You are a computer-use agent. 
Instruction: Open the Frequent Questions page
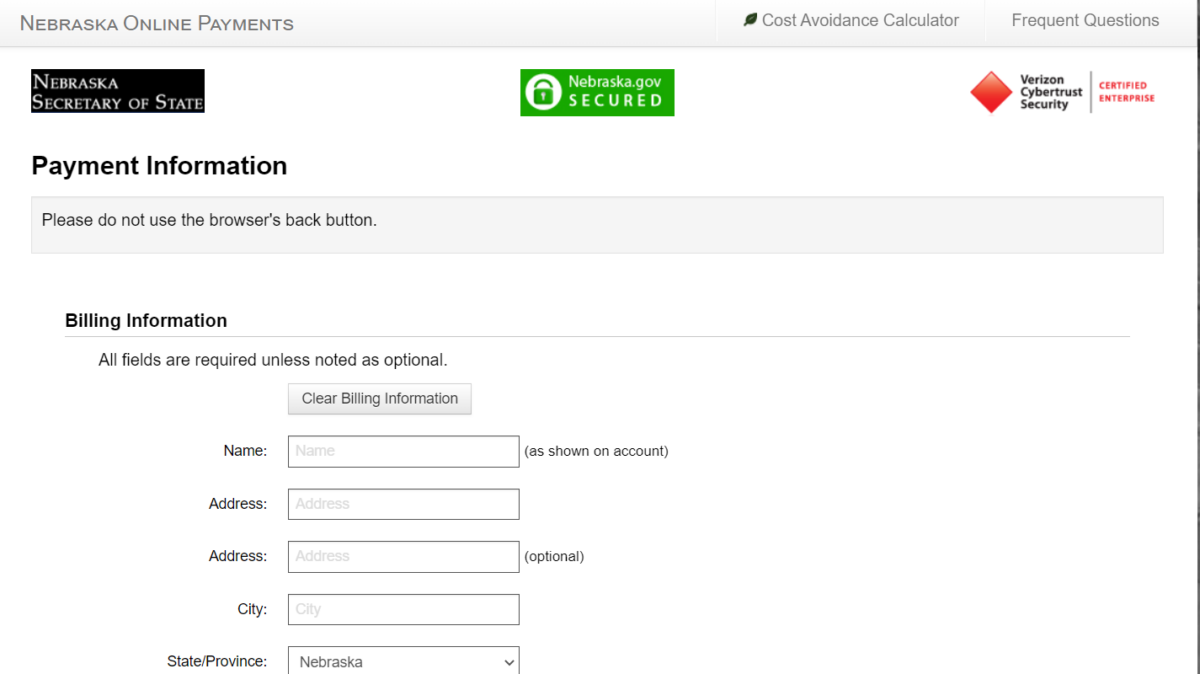[x=1085, y=20]
